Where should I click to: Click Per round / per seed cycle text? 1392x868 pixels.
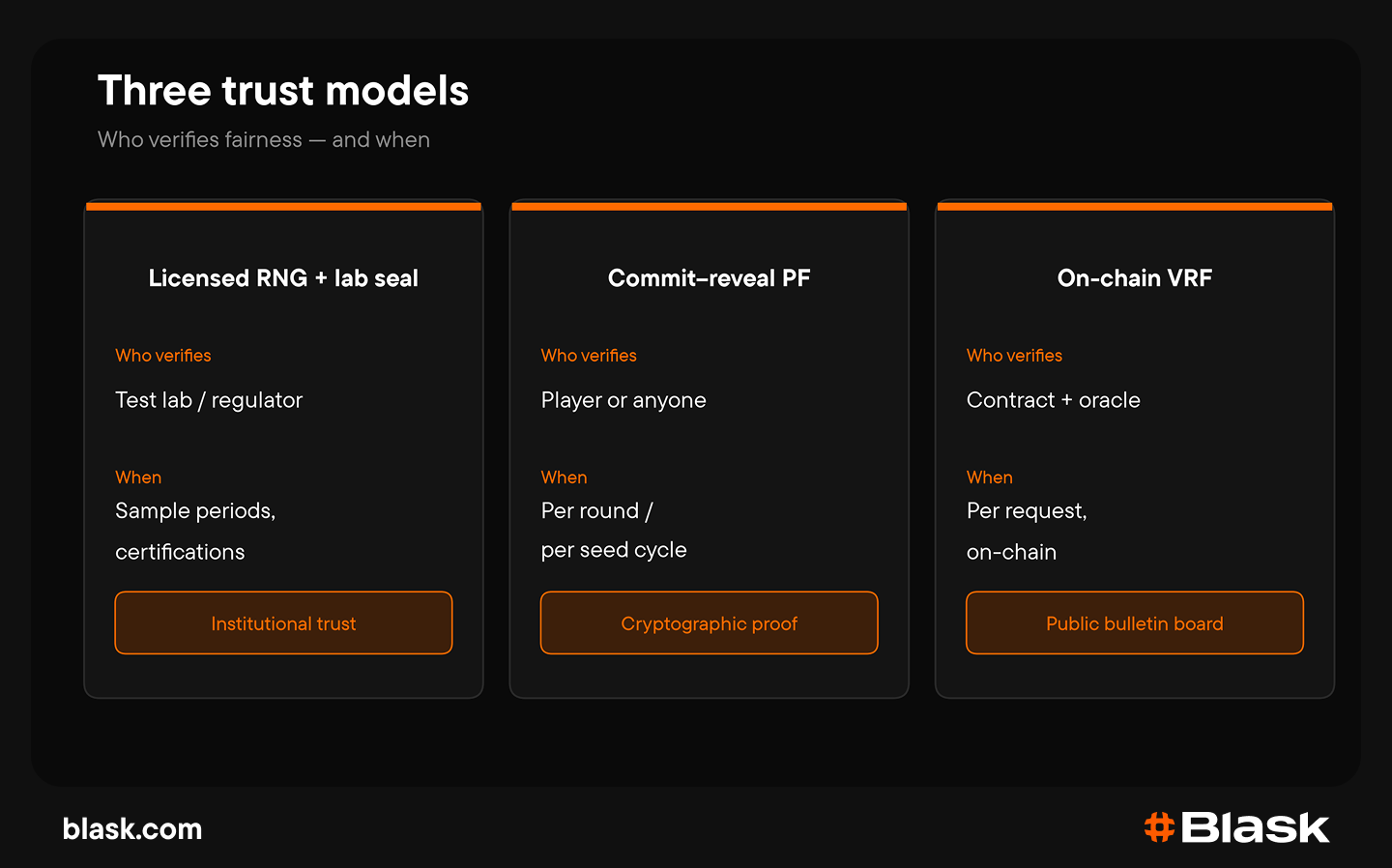(x=614, y=530)
